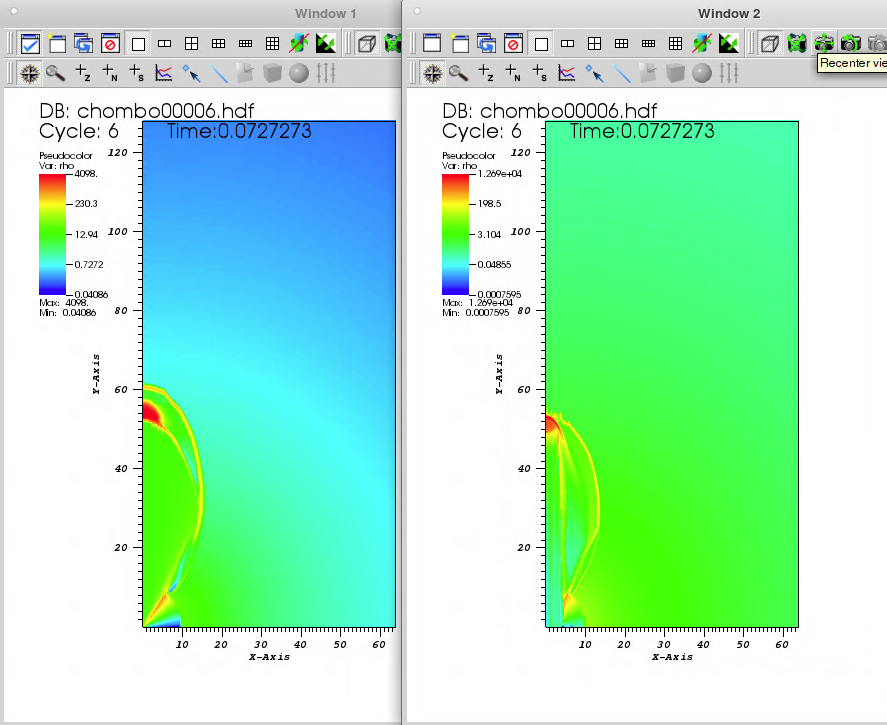Activate Zone Pick mode in Window 1
Viewport: 887px width, 725px height.
coord(83,73)
